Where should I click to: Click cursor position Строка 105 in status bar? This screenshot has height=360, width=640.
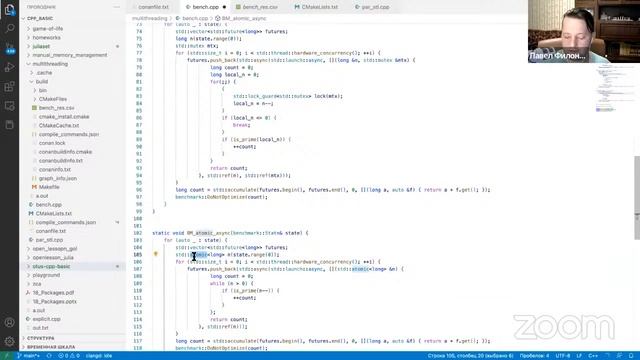[470, 356]
